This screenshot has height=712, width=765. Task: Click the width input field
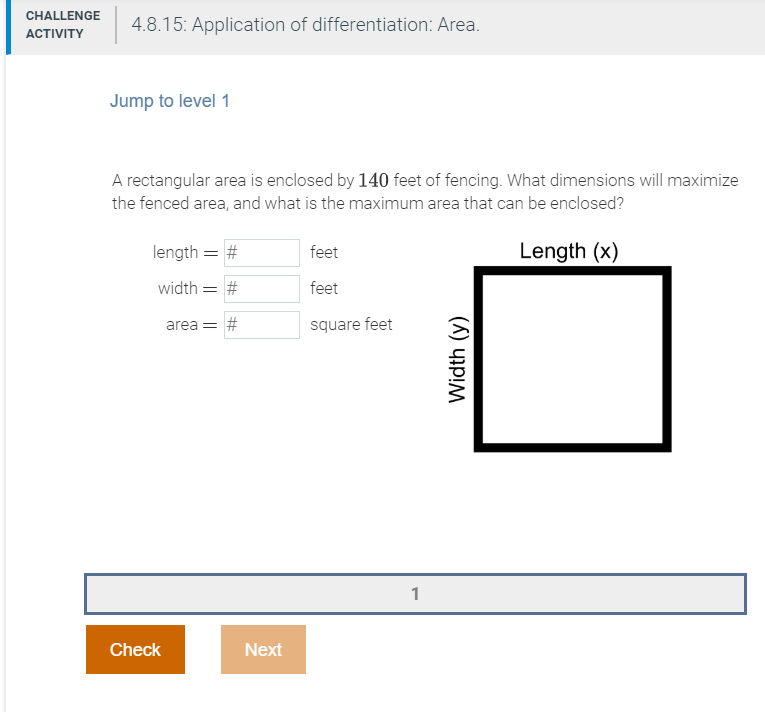click(x=262, y=289)
